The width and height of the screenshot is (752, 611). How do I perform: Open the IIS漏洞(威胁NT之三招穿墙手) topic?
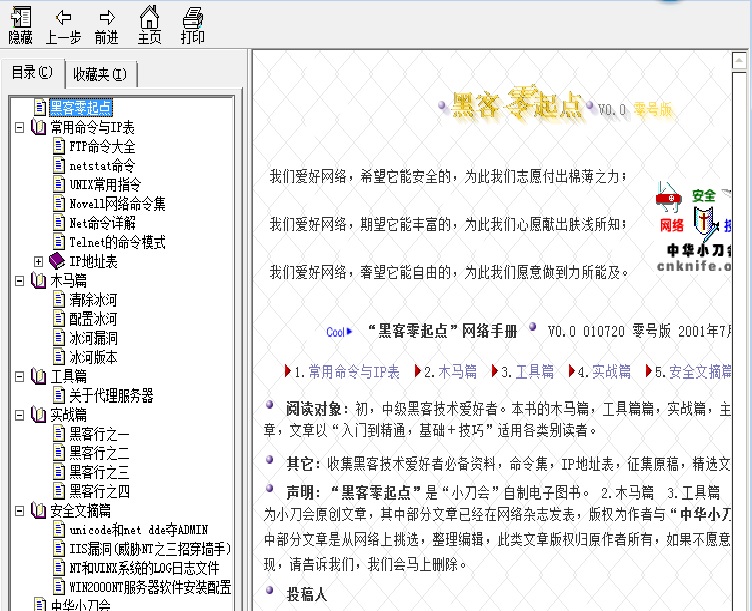click(150, 549)
